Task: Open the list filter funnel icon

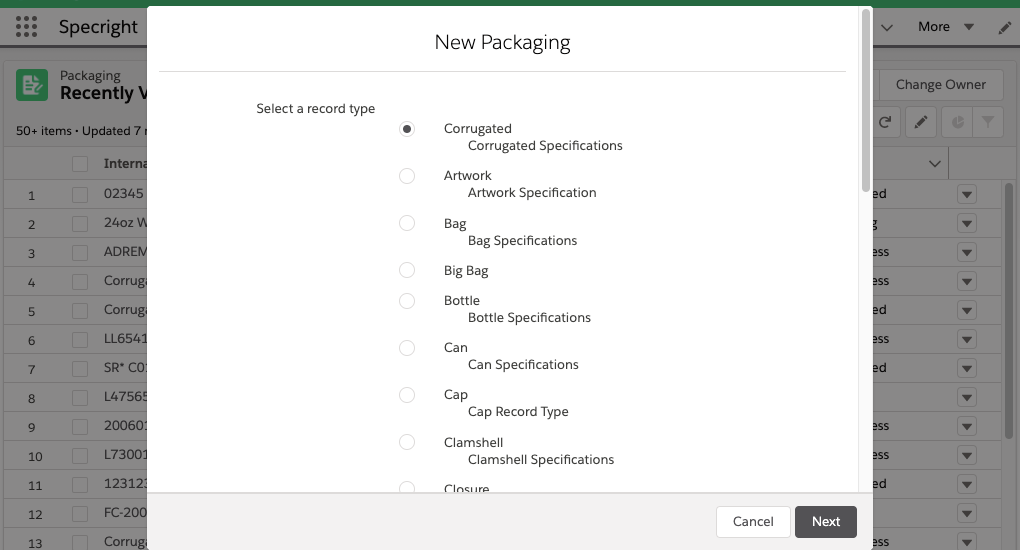Action: (988, 123)
